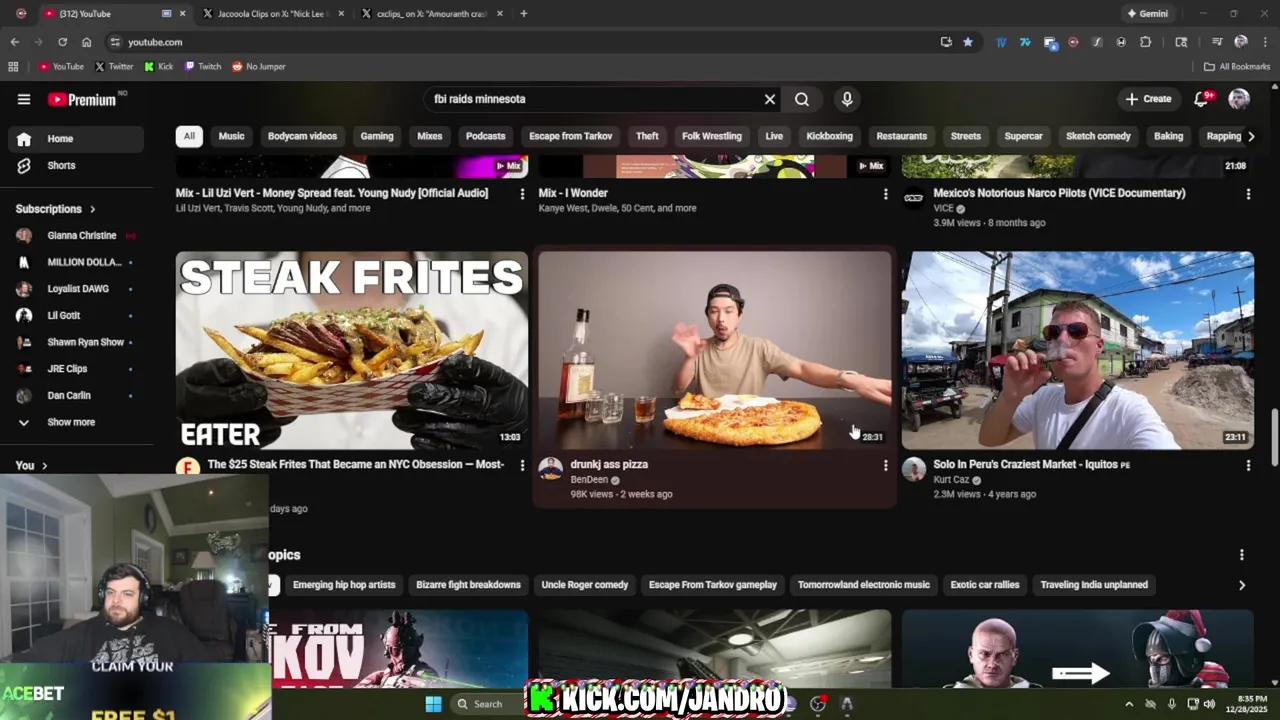
Task: Open the All Bookmarks folder
Action: (x=1237, y=66)
